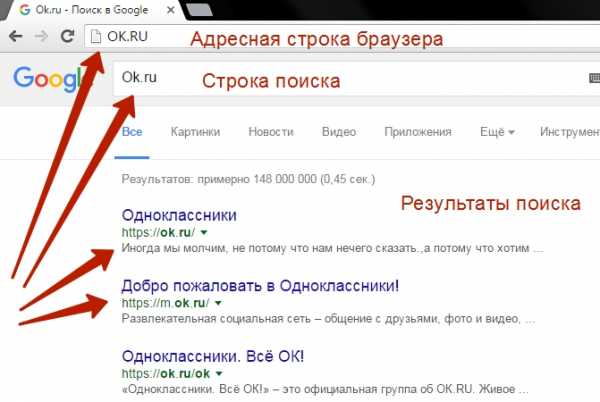Screen dimensions: 600x402
Task: Switch to the 'Новости' search tab
Action: pos(271,132)
